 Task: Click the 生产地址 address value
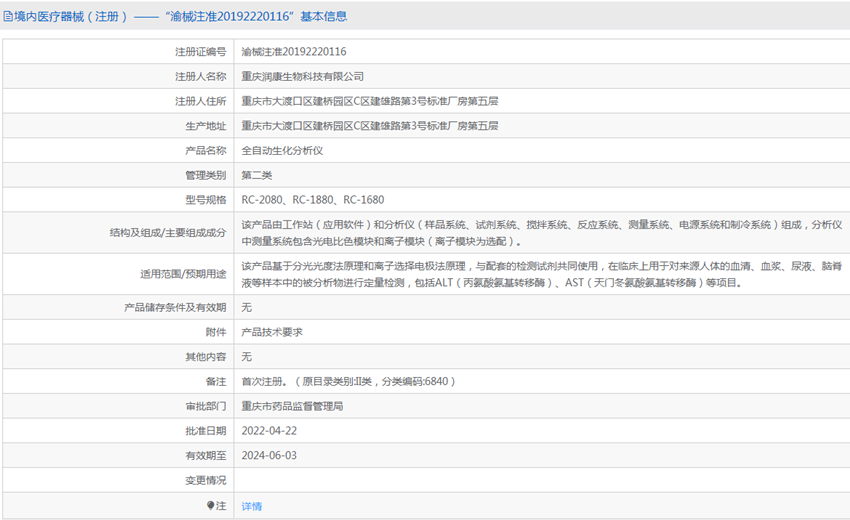pos(370,126)
